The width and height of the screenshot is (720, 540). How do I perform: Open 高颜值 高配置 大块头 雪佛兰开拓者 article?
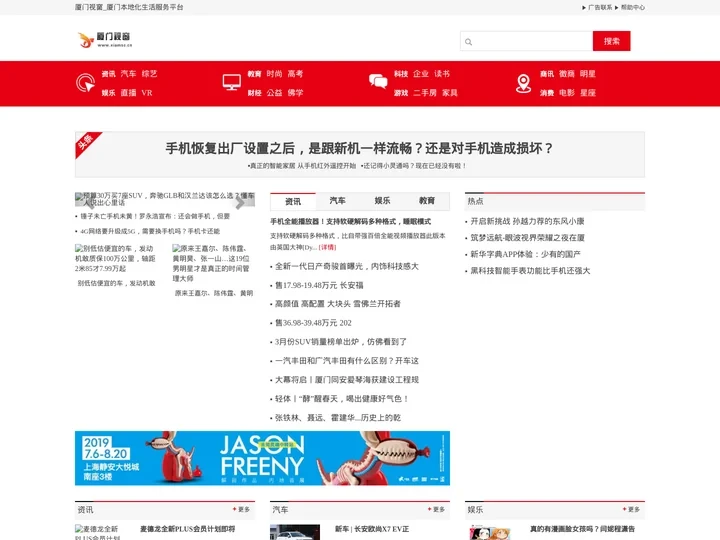point(338,304)
